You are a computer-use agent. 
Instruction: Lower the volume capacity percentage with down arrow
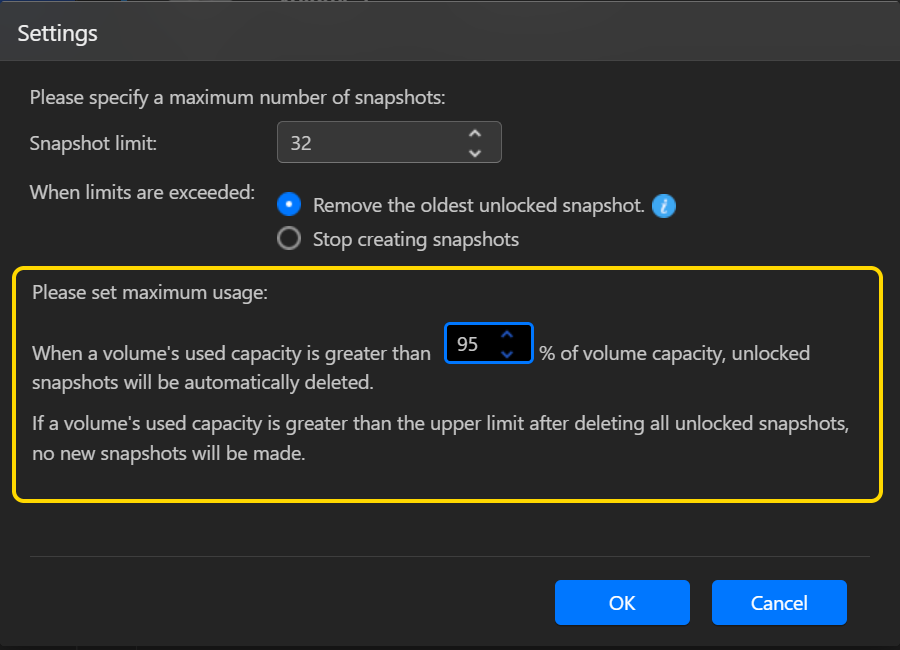(507, 353)
